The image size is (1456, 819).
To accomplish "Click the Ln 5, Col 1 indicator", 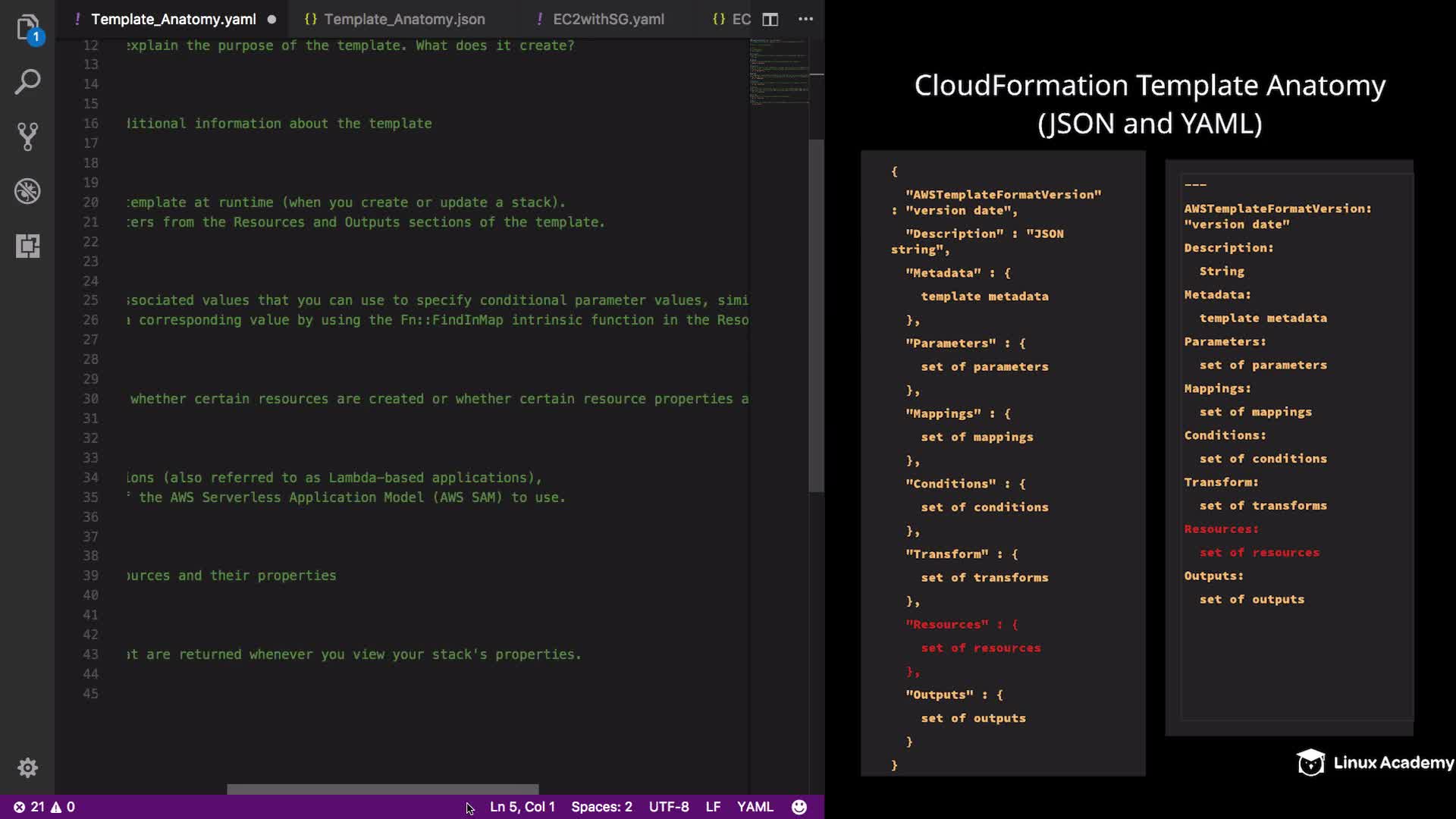I will pos(522,807).
